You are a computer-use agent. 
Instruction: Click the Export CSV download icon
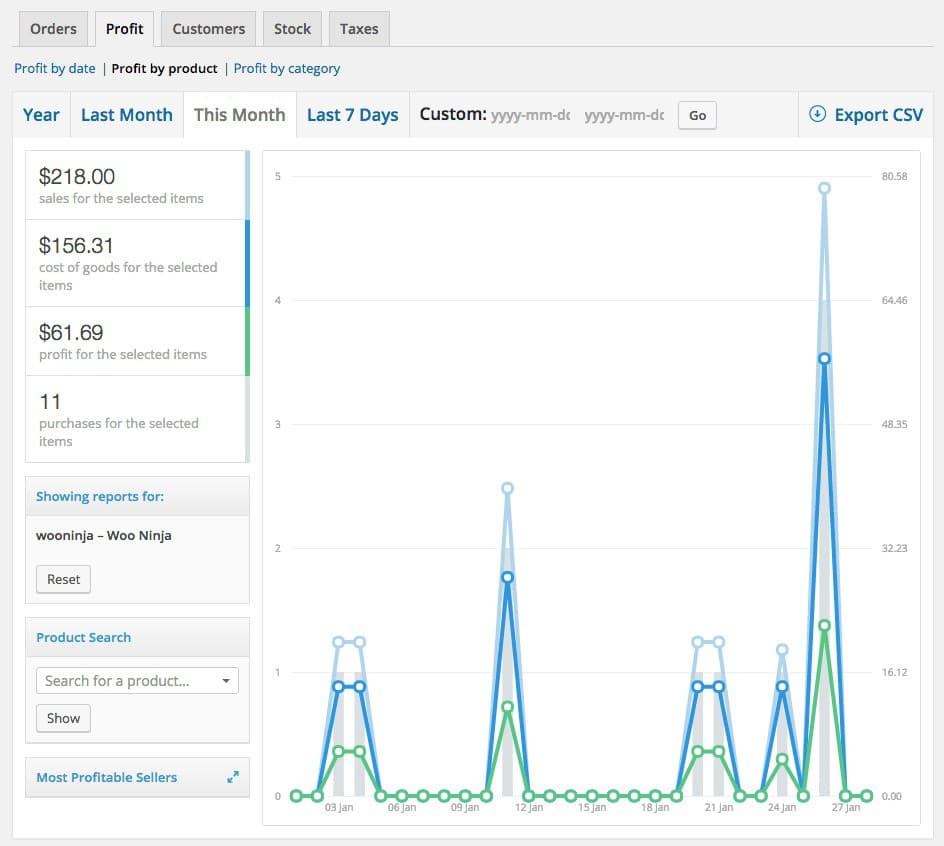[x=817, y=114]
